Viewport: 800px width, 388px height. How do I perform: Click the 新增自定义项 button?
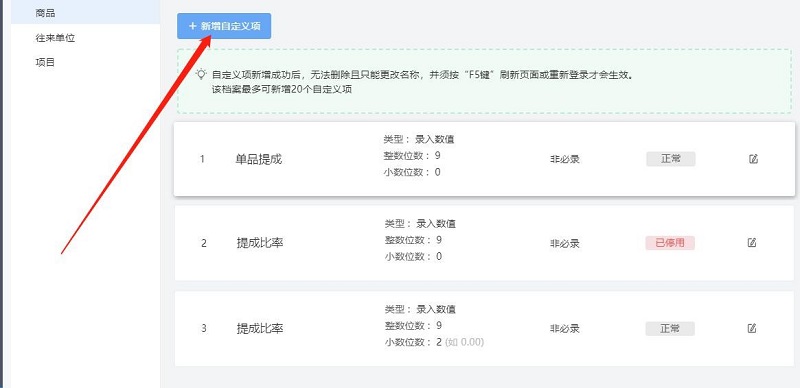point(224,26)
